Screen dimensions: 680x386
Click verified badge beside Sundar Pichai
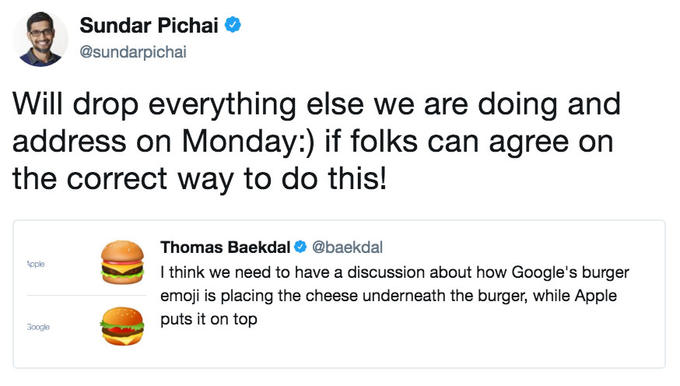pos(233,25)
